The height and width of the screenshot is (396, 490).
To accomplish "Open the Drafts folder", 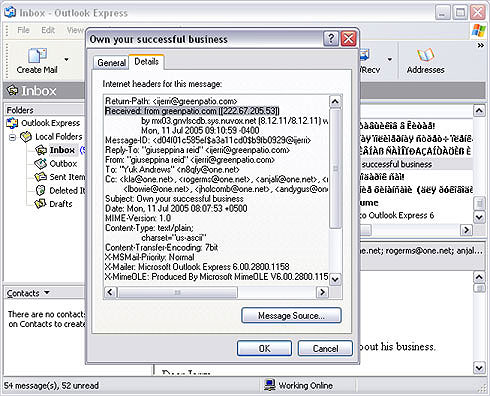I will pos(61,204).
